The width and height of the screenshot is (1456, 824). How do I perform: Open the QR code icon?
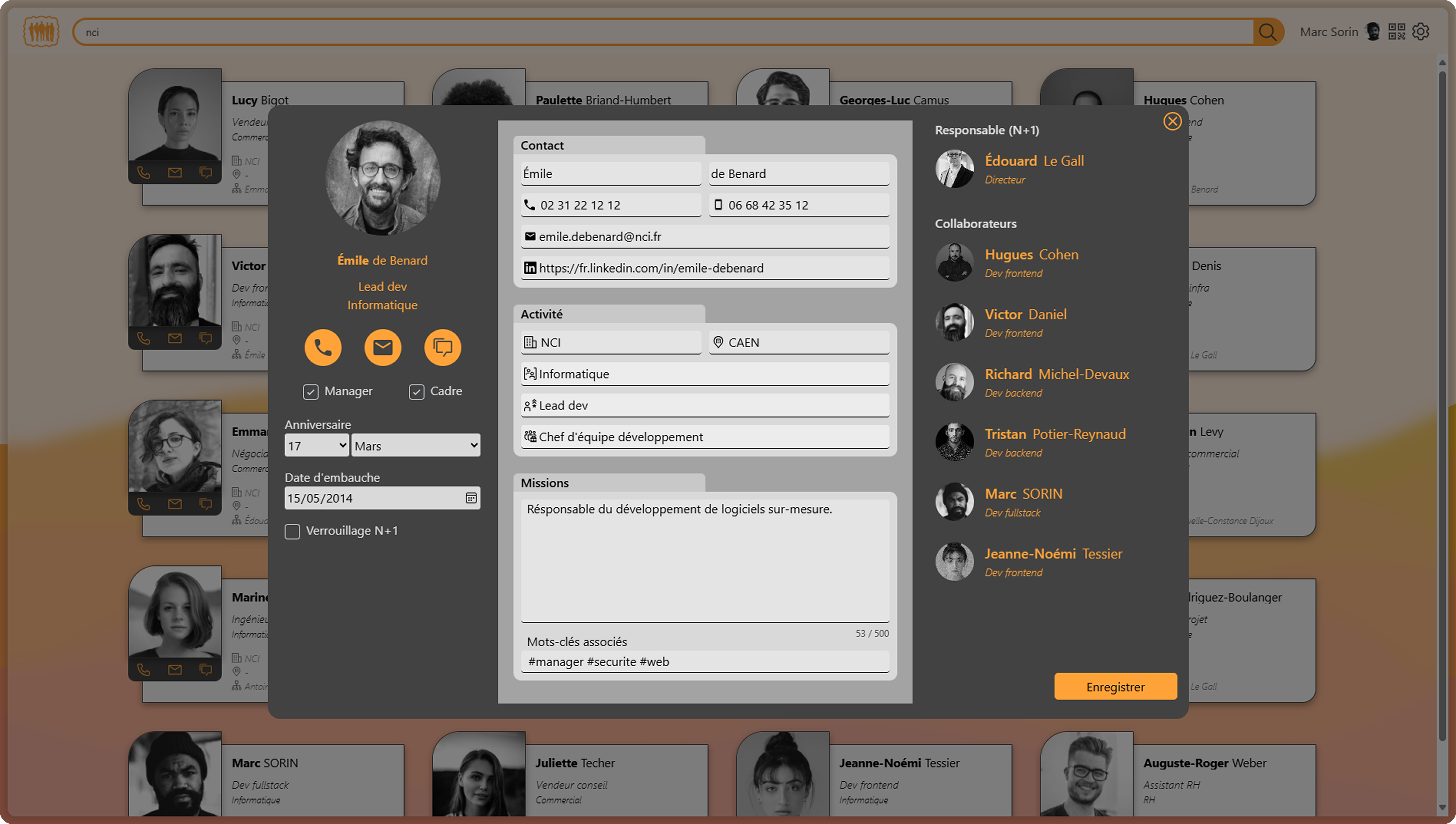(1397, 32)
